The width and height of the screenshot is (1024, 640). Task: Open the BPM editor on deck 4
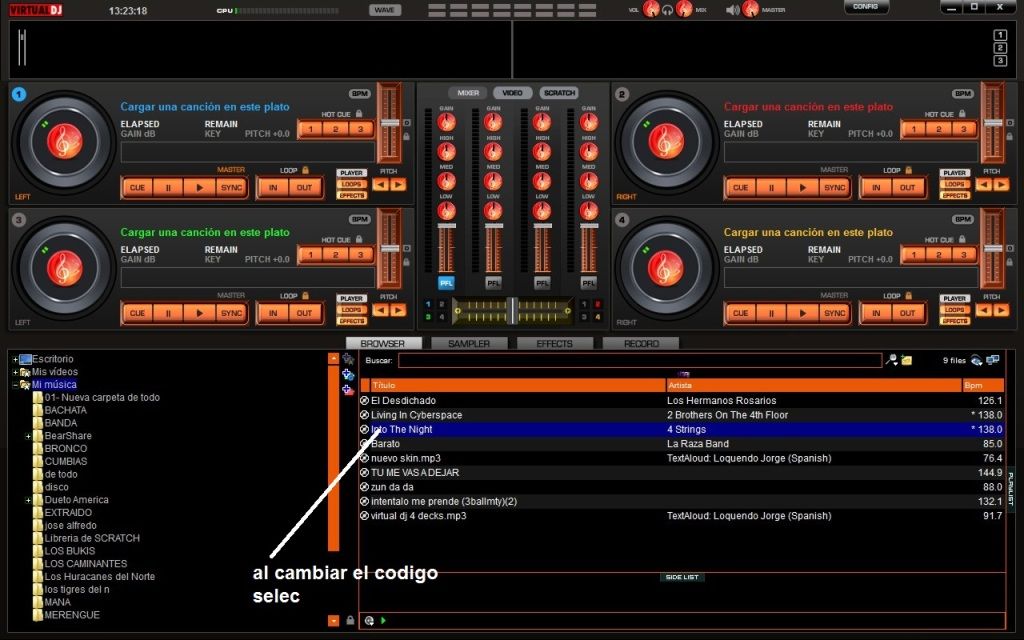point(963,219)
